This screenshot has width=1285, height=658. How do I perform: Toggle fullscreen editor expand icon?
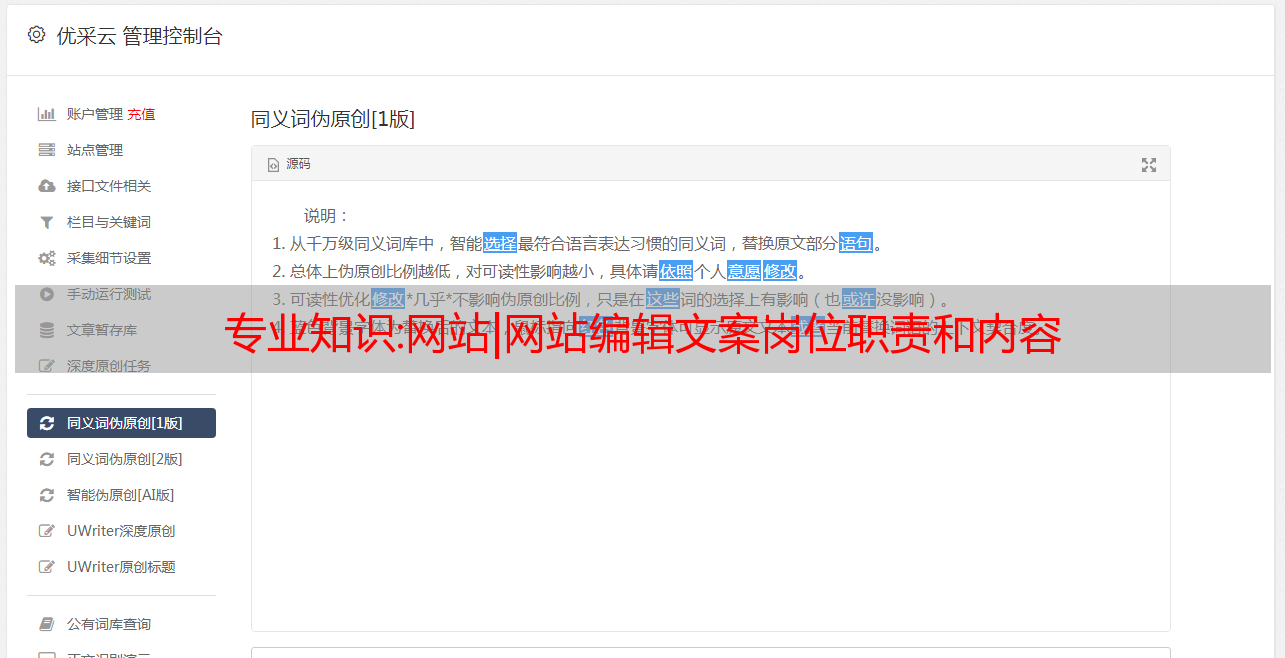(x=1149, y=165)
